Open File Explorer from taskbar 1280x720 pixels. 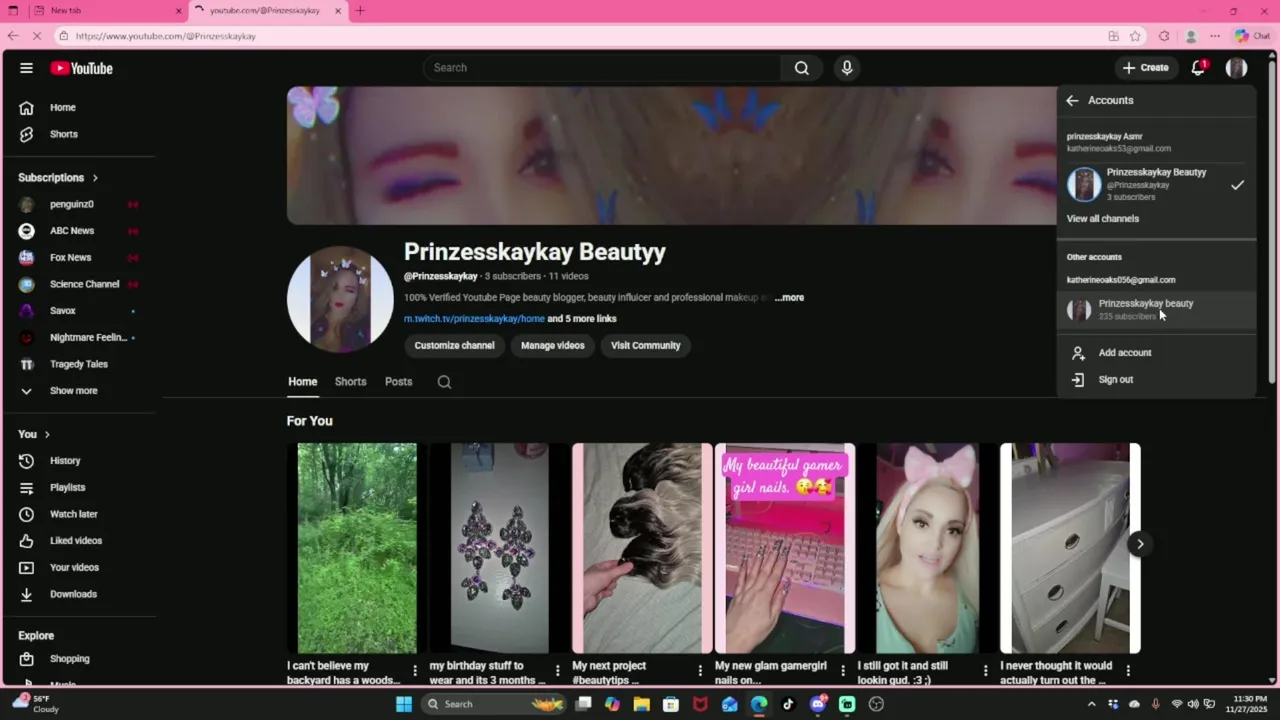(x=641, y=704)
